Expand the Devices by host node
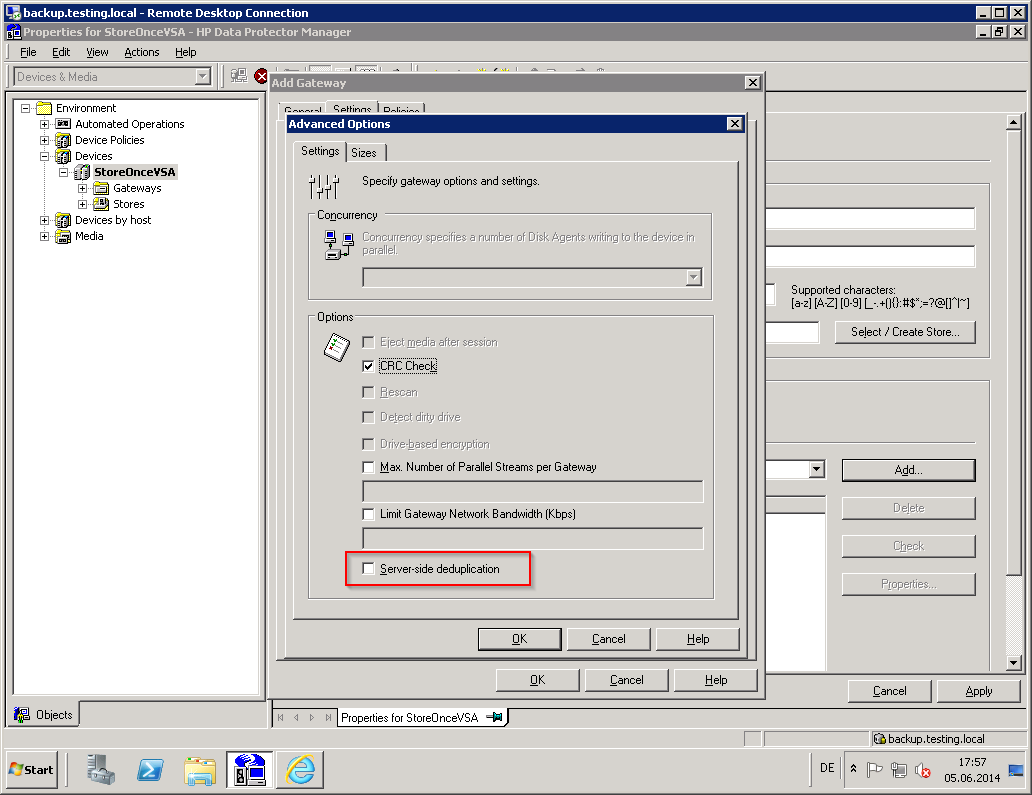1032x795 pixels. (45, 220)
